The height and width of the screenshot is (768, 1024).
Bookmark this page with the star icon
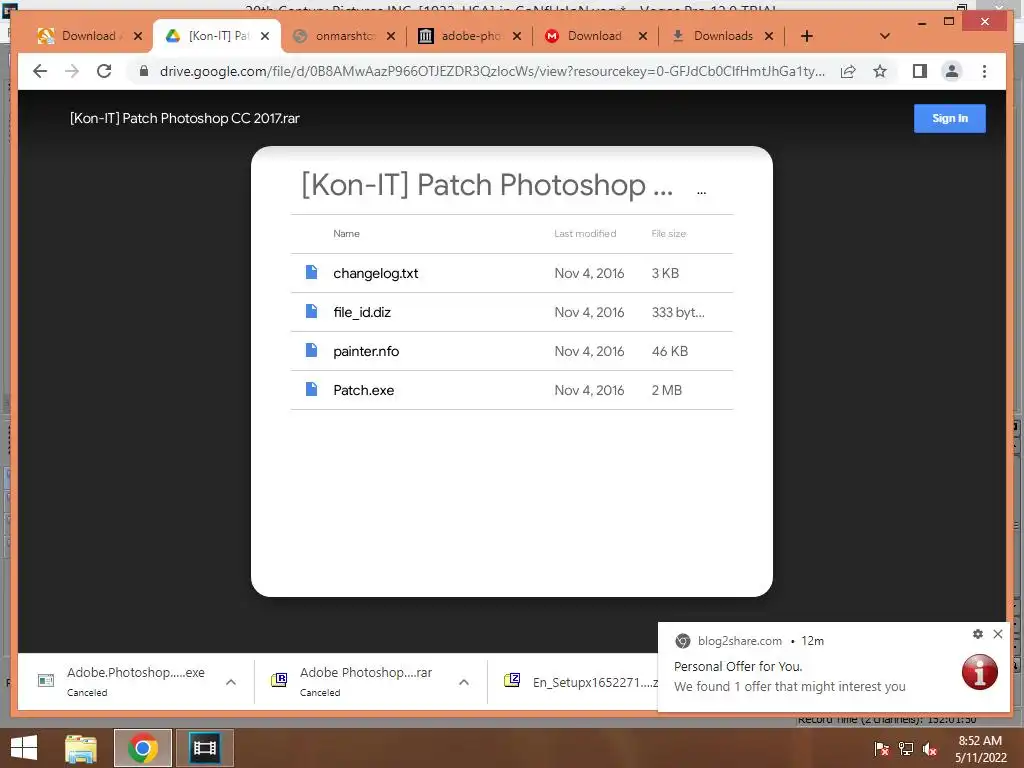pos(880,71)
